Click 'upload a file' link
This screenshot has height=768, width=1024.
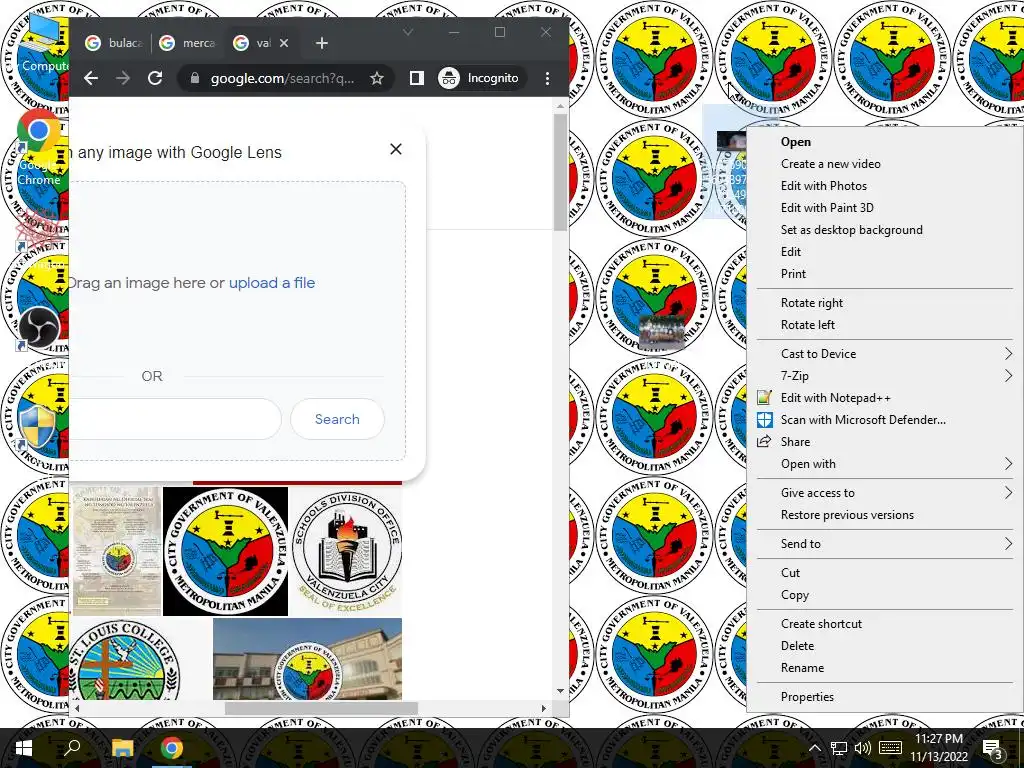point(272,283)
